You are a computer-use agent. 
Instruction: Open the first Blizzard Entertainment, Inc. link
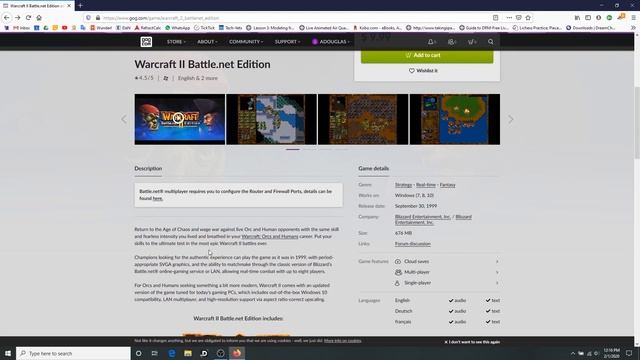422,217
